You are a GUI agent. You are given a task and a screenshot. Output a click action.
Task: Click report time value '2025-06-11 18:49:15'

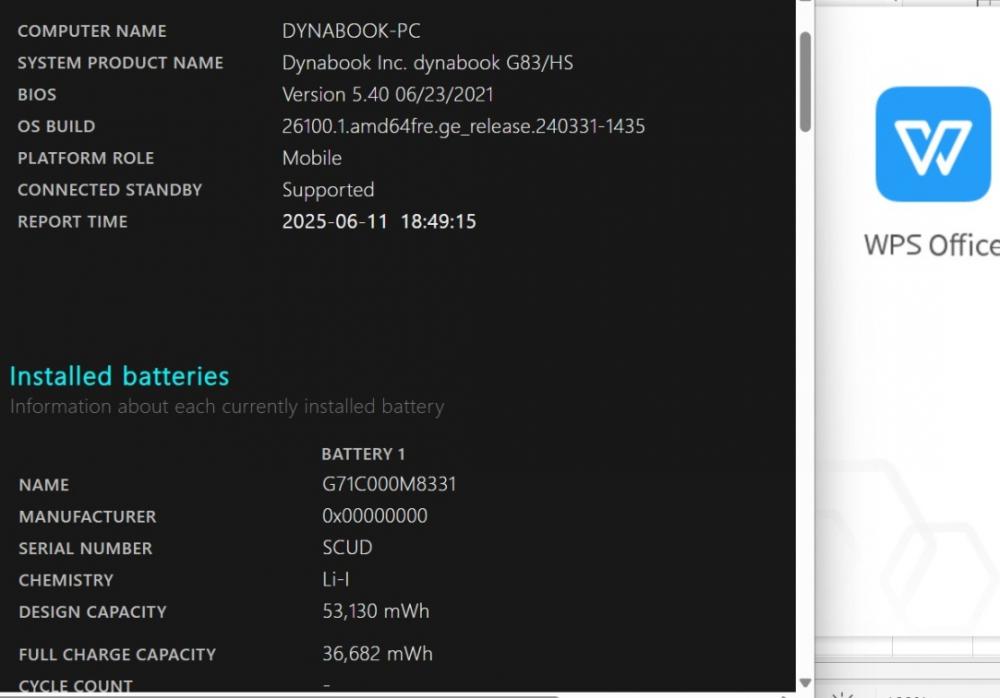click(x=379, y=221)
